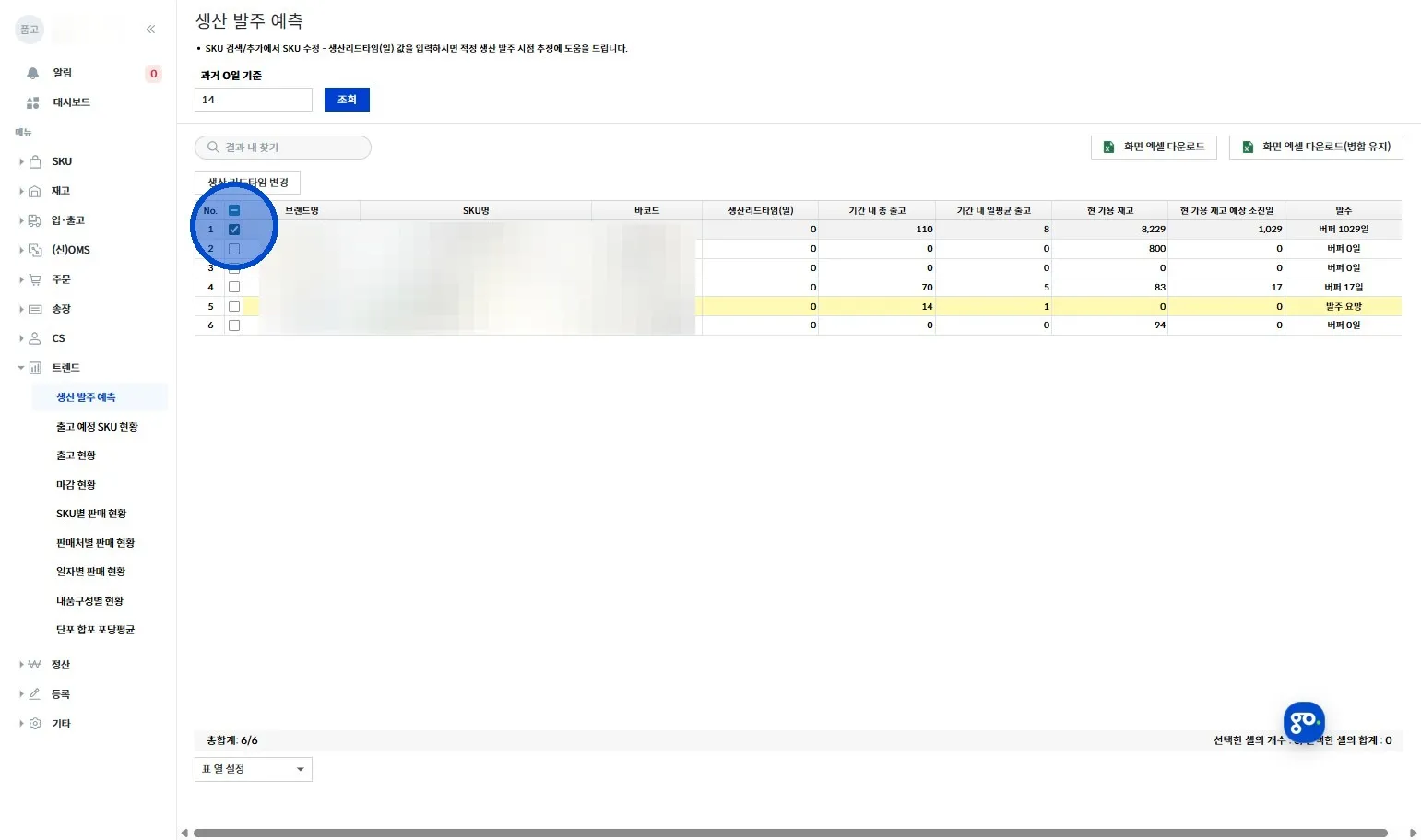Uncheck the checkbox for row 1
This screenshot has width=1421, height=840.
[x=234, y=230]
